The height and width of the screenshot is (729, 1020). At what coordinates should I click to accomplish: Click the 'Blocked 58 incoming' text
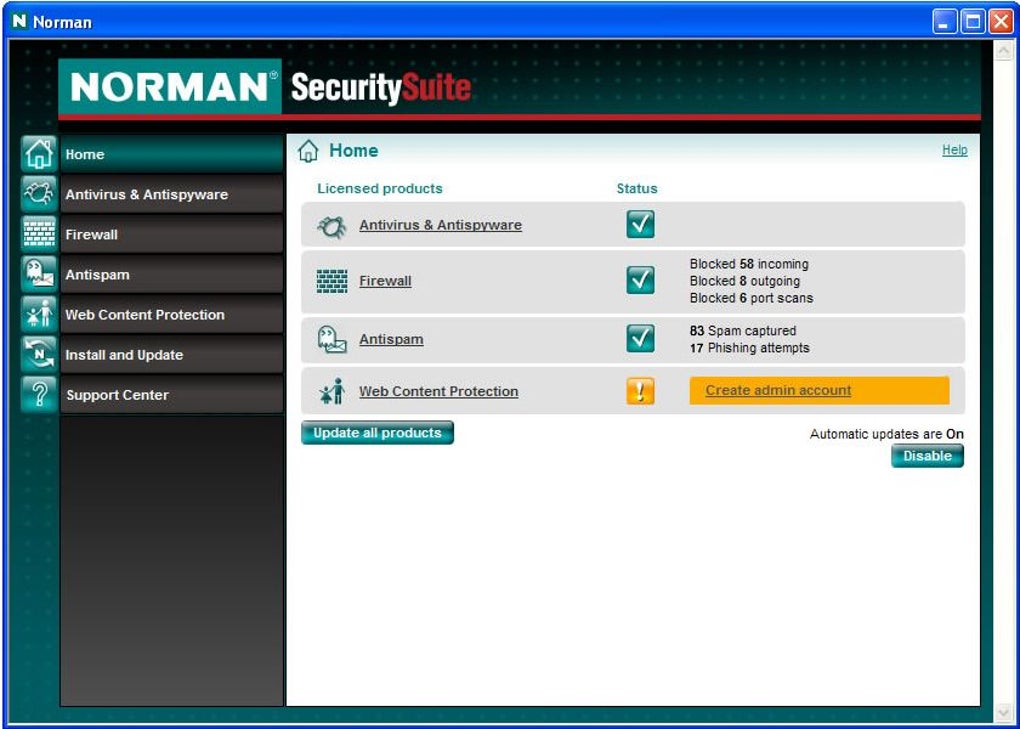tap(749, 264)
